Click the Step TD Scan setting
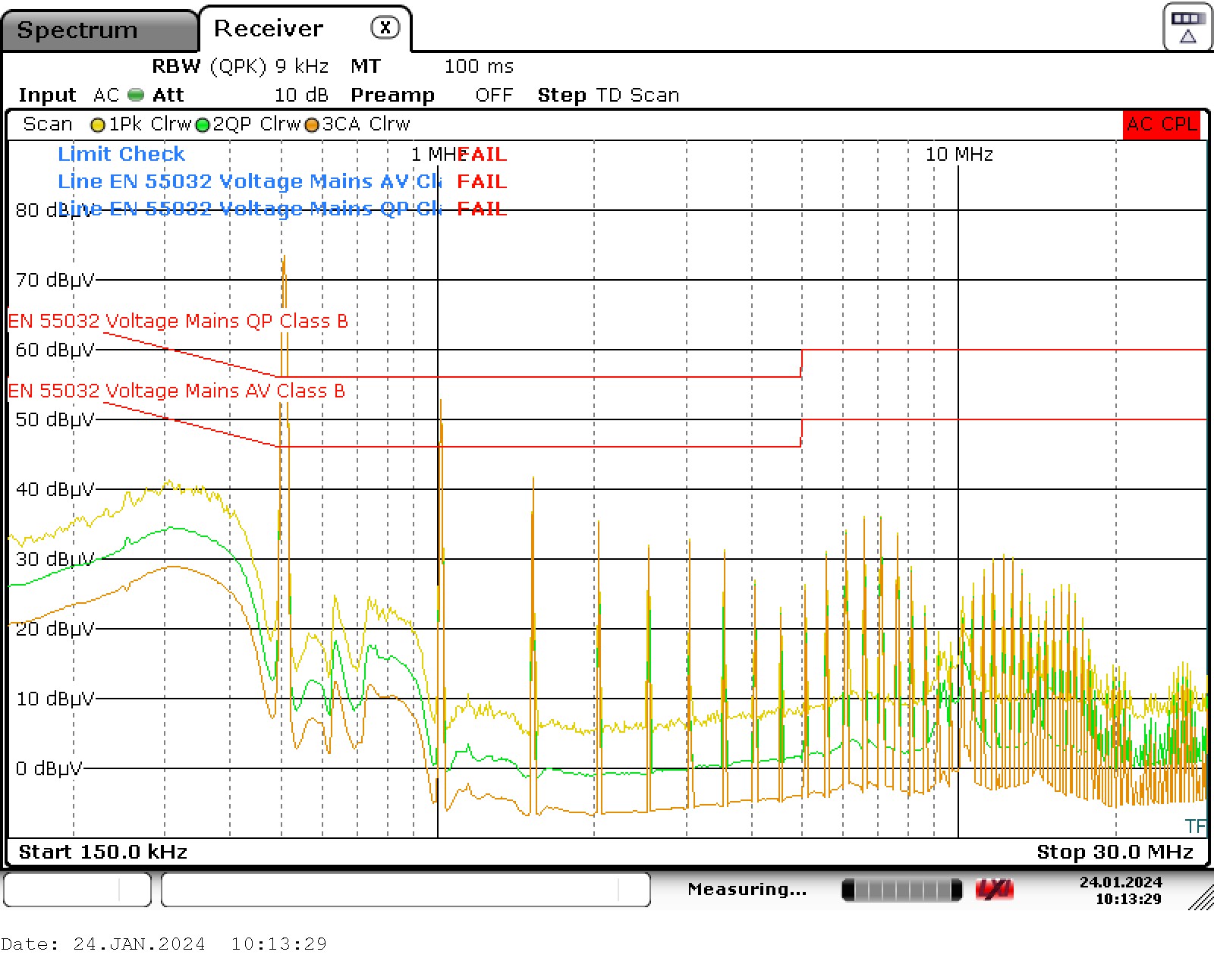Screen dimensions: 1214x980 (x=608, y=96)
